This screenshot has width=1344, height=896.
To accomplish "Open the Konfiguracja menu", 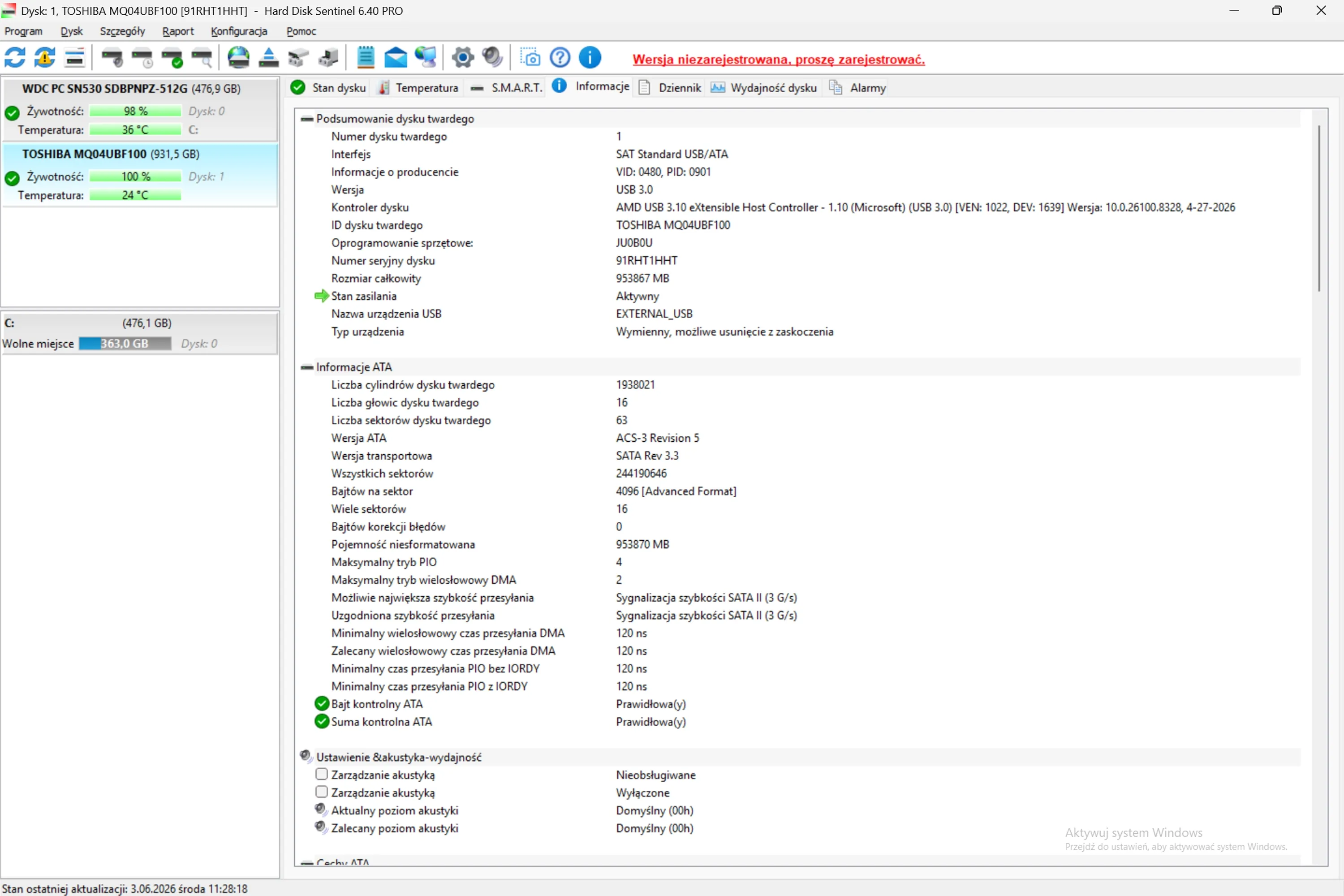I will point(239,31).
